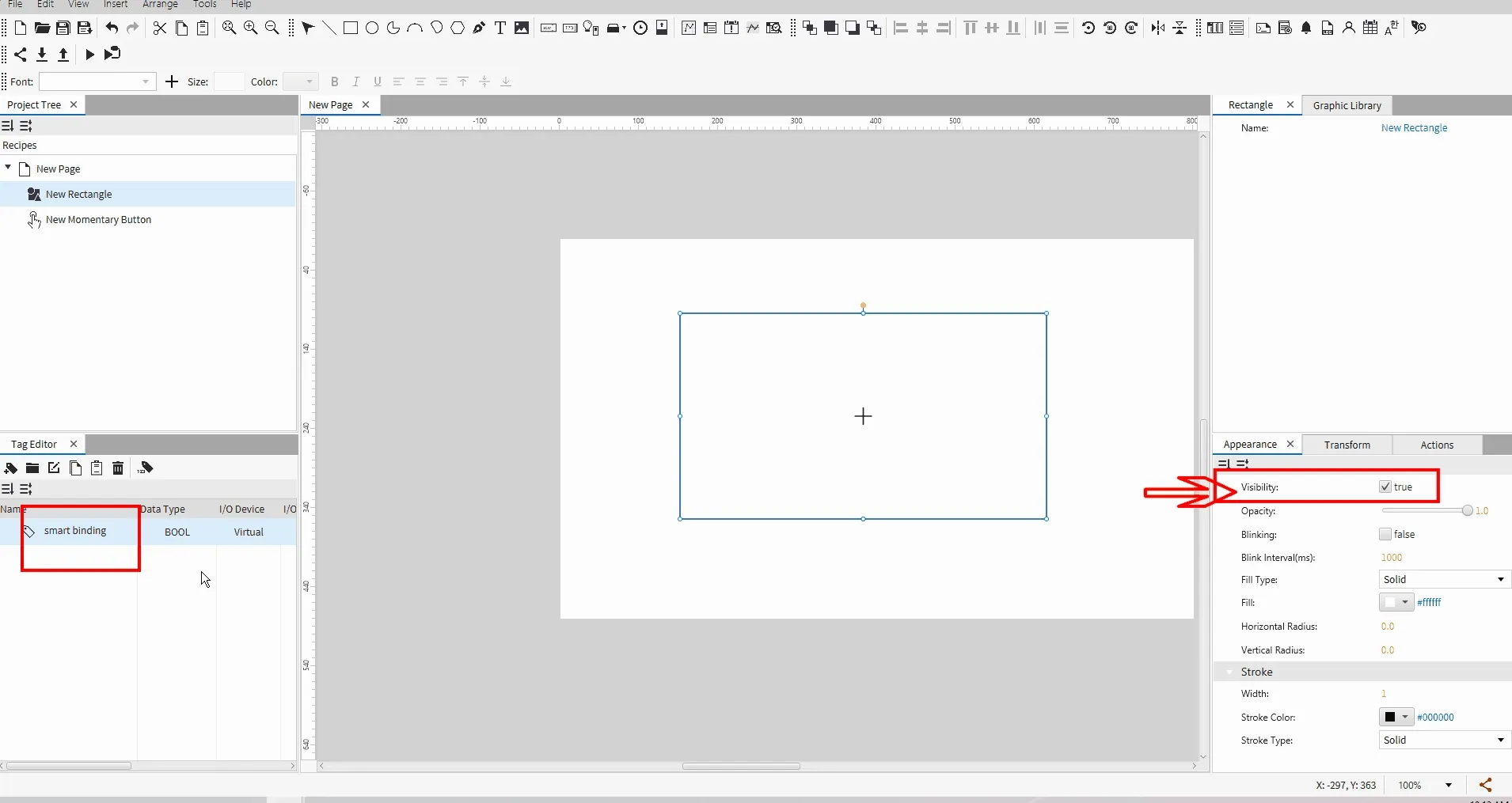Pick the Text tool in toolbar

[x=500, y=28]
